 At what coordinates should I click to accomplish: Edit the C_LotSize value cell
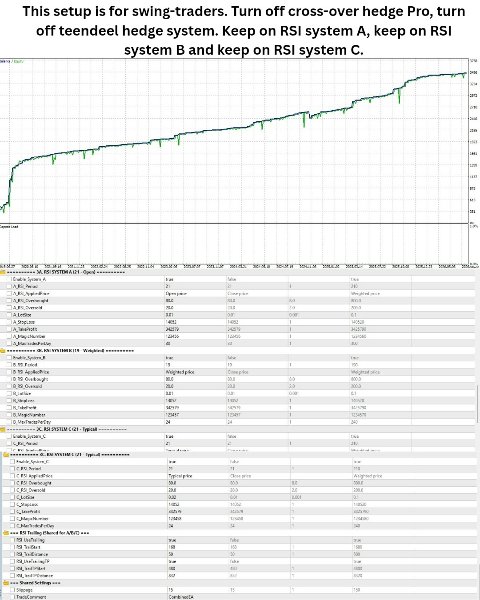198,497
